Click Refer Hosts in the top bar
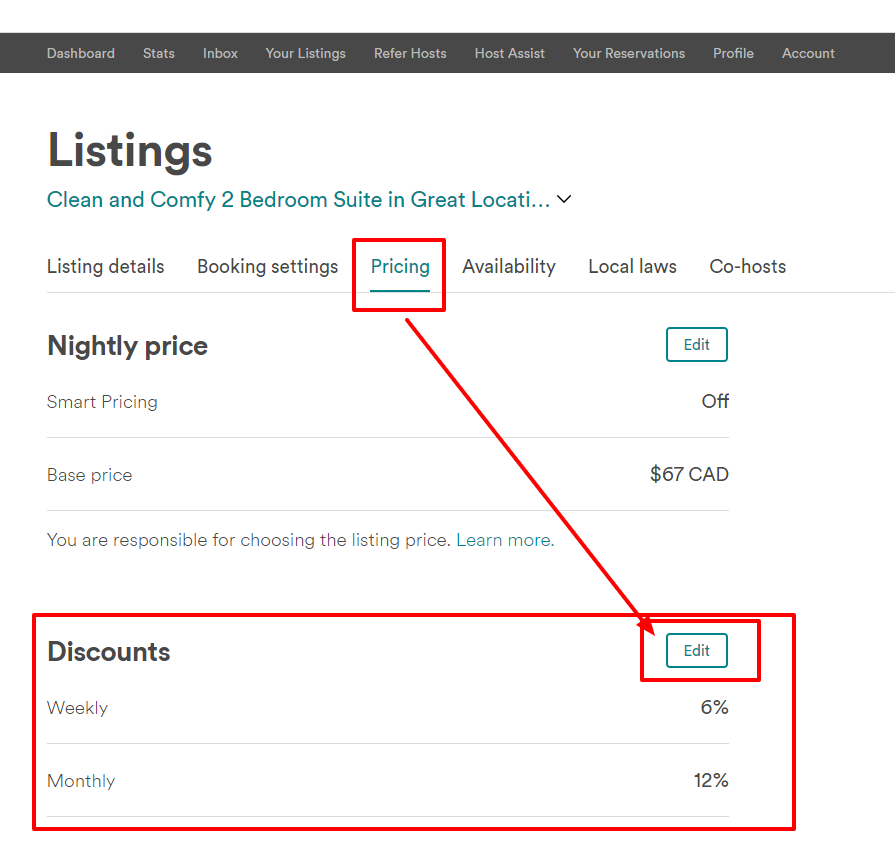The height and width of the screenshot is (863, 895). pos(410,53)
